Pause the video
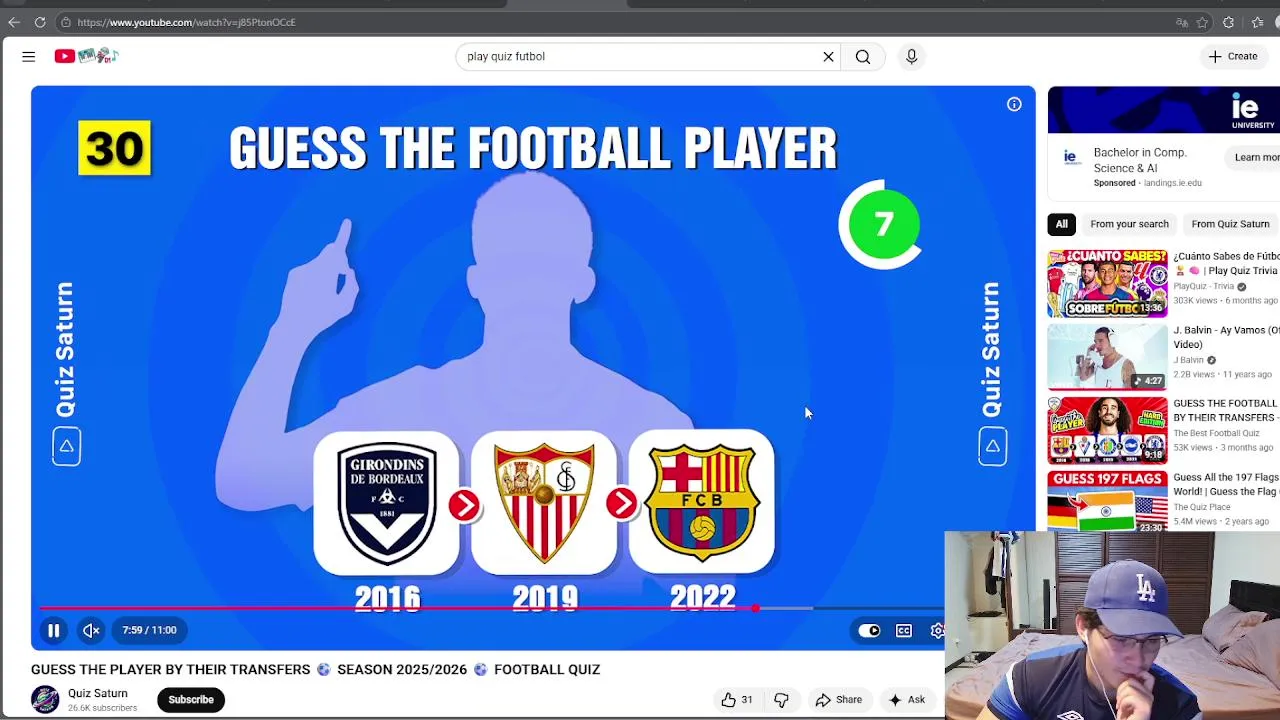 pos(54,630)
